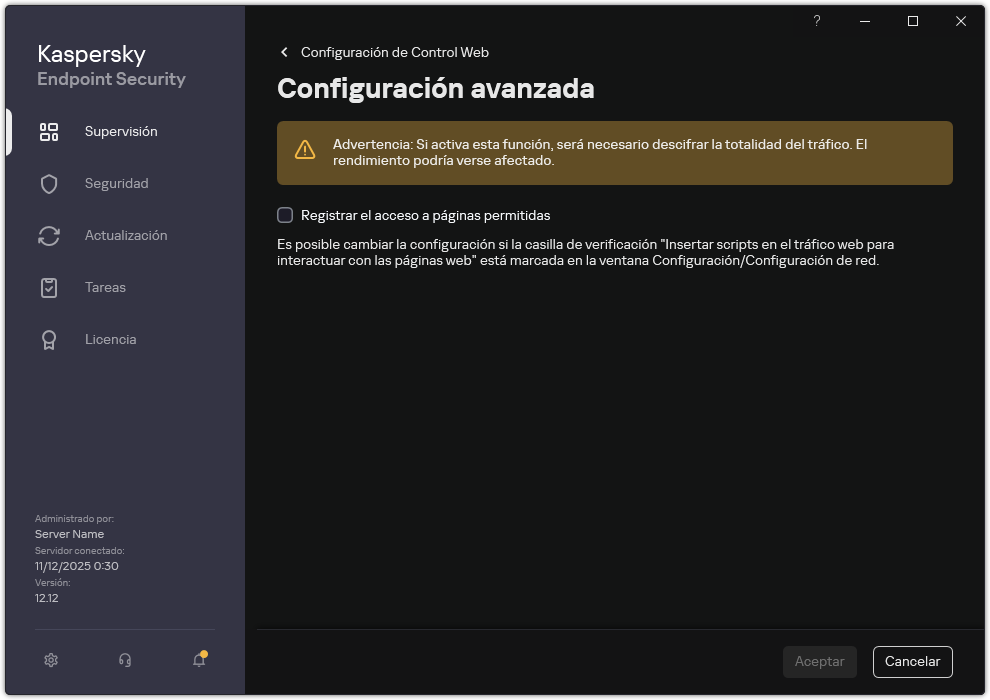The height and width of the screenshot is (700, 990).
Task: Click the Kaspersky Endpoint Security logo
Action: (x=110, y=64)
